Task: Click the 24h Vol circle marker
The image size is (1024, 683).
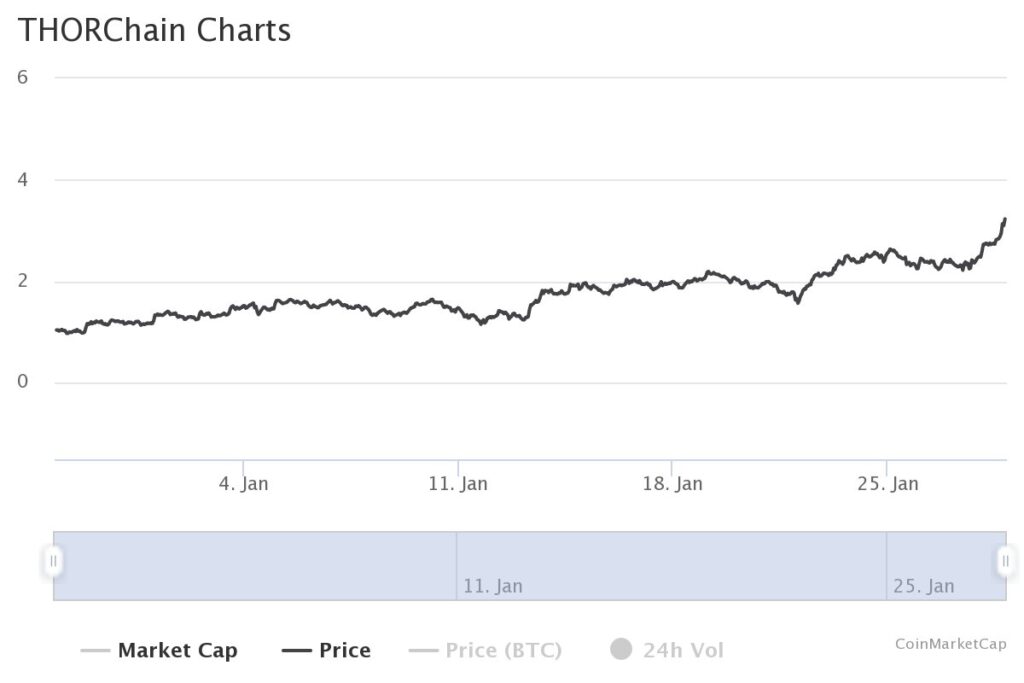Action: coord(621,650)
